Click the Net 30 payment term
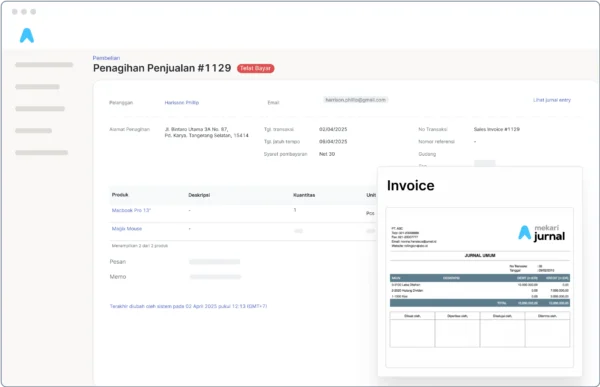 (327, 154)
